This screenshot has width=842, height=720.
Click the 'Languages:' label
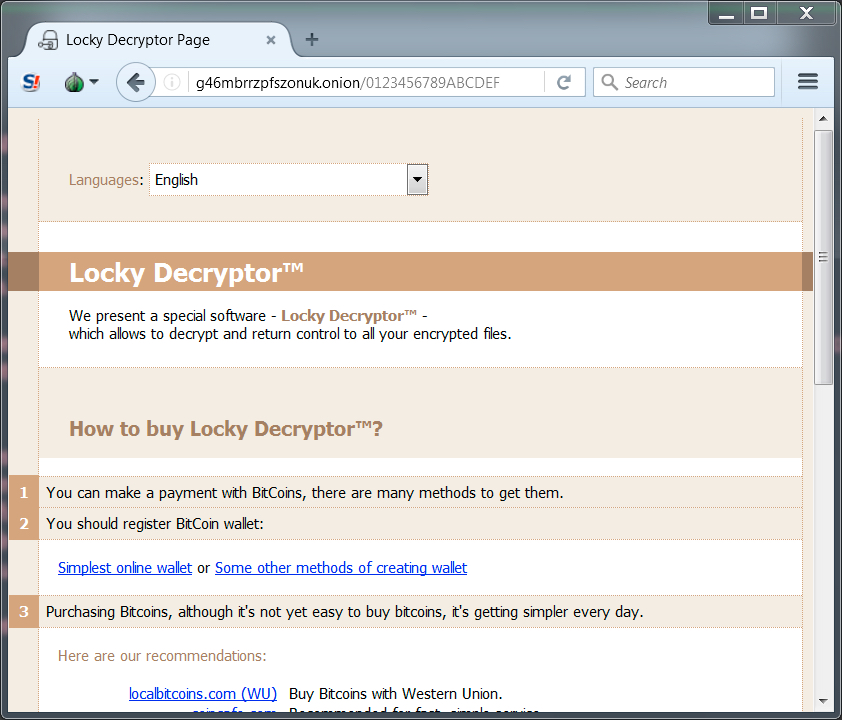106,179
